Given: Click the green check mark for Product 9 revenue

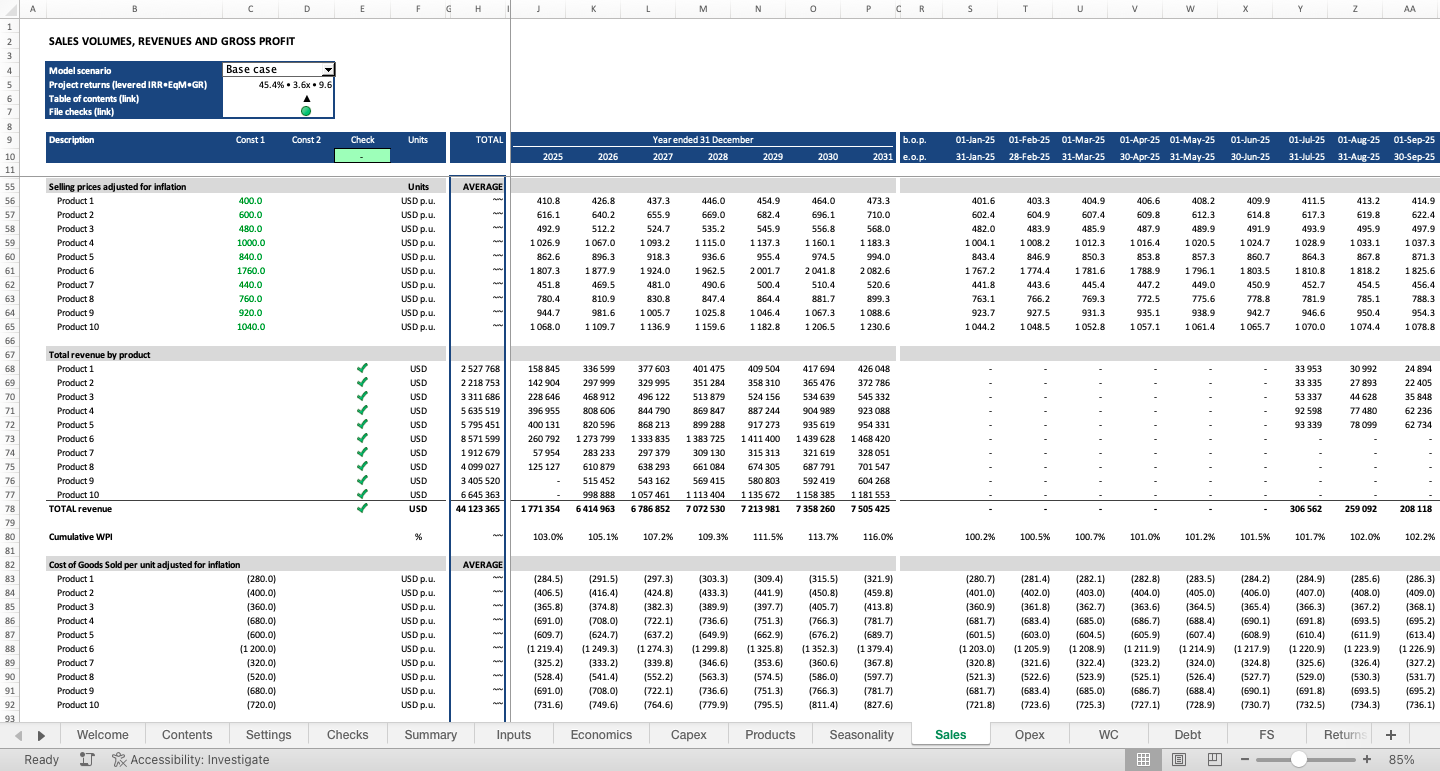Looking at the screenshot, I should (362, 481).
